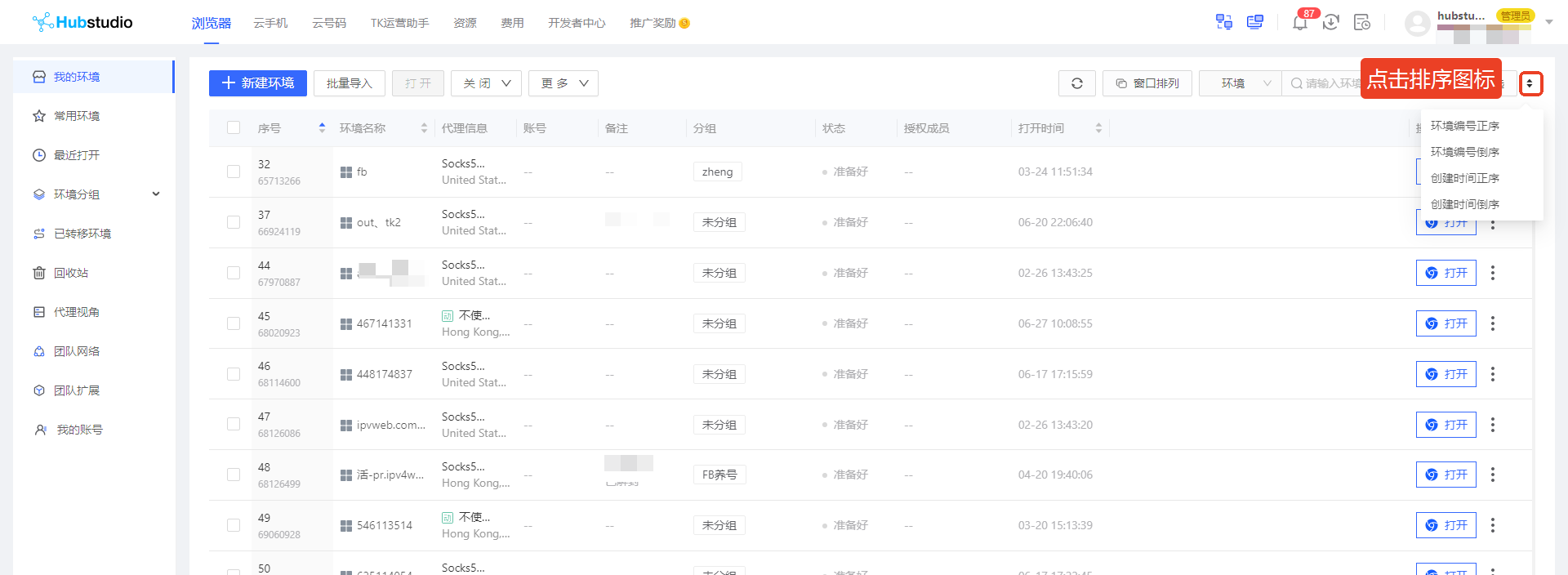
Task: Check the box for environment 45
Action: pos(234,323)
